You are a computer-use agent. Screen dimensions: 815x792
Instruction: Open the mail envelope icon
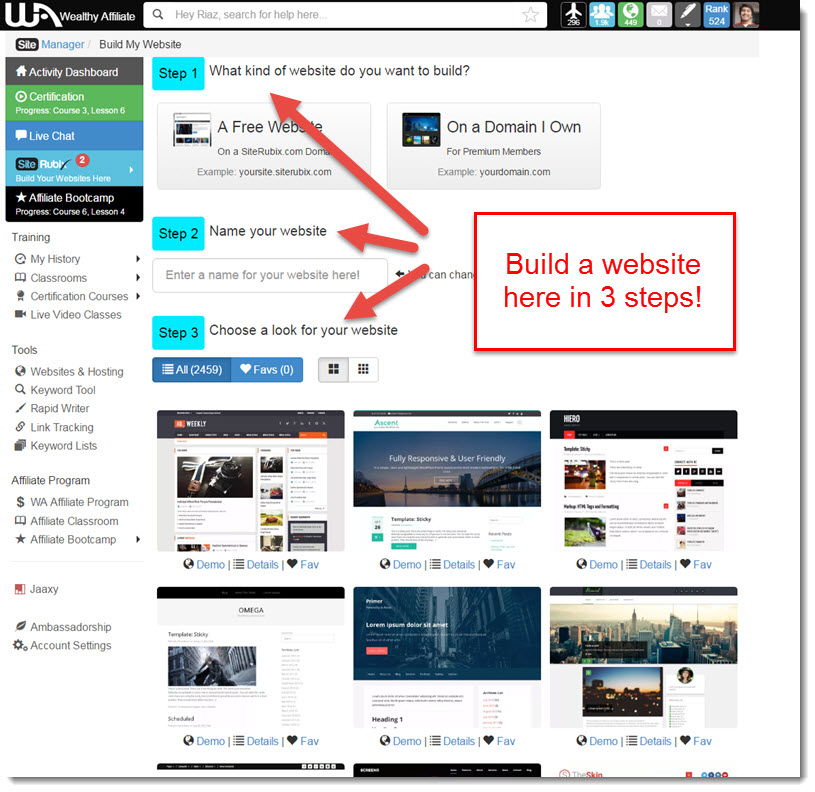pyautogui.click(x=659, y=15)
